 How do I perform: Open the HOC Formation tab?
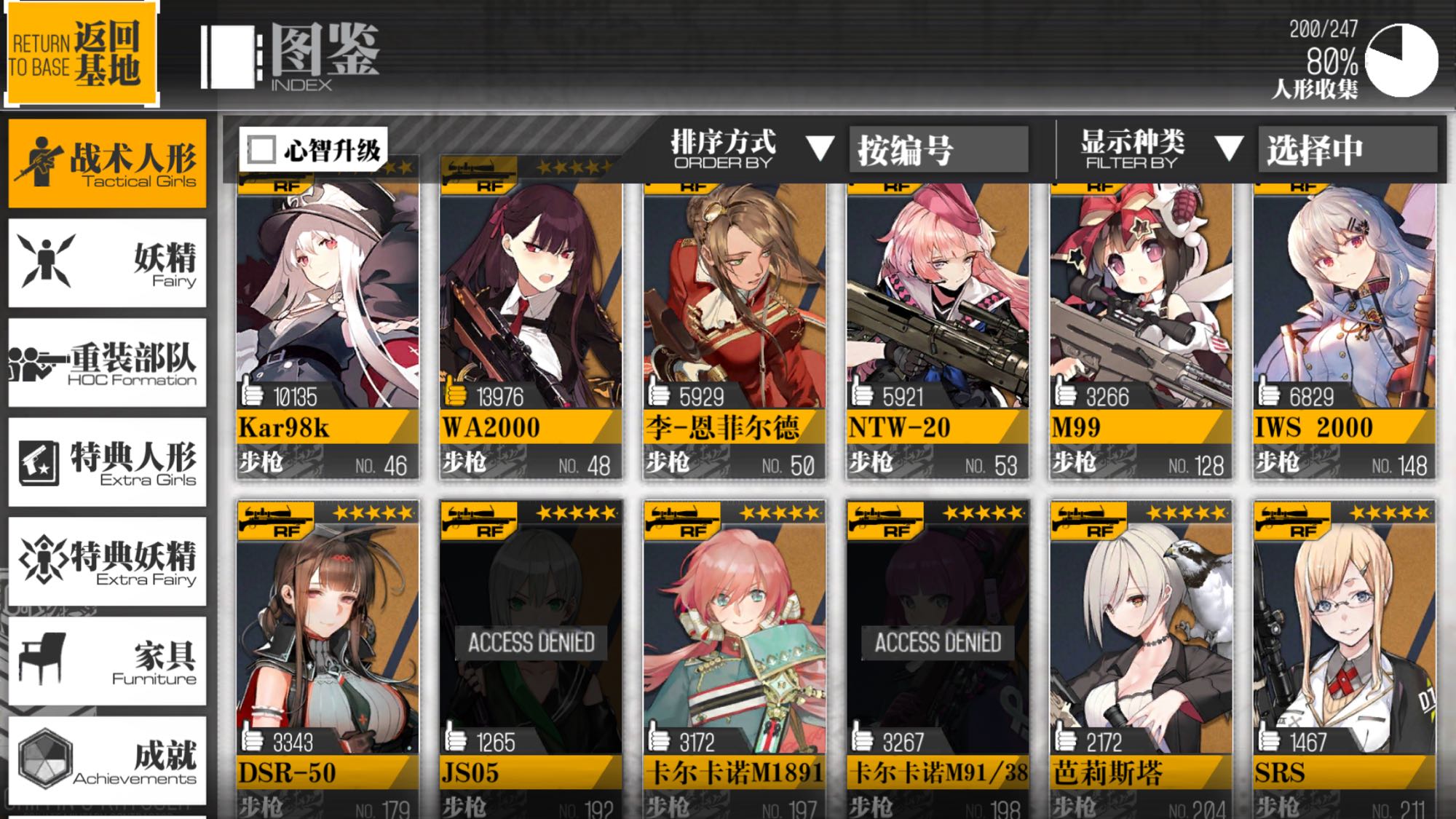(x=108, y=363)
